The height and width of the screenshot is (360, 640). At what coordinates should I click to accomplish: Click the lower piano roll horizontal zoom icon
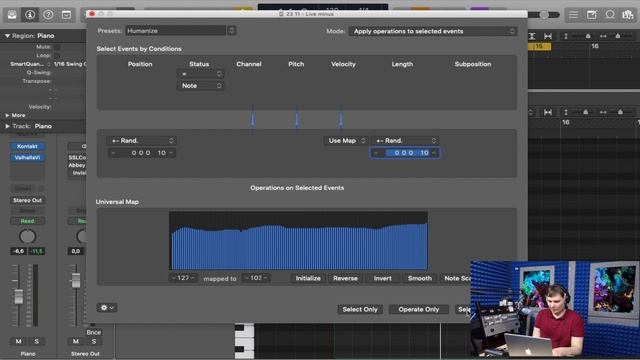point(603,112)
